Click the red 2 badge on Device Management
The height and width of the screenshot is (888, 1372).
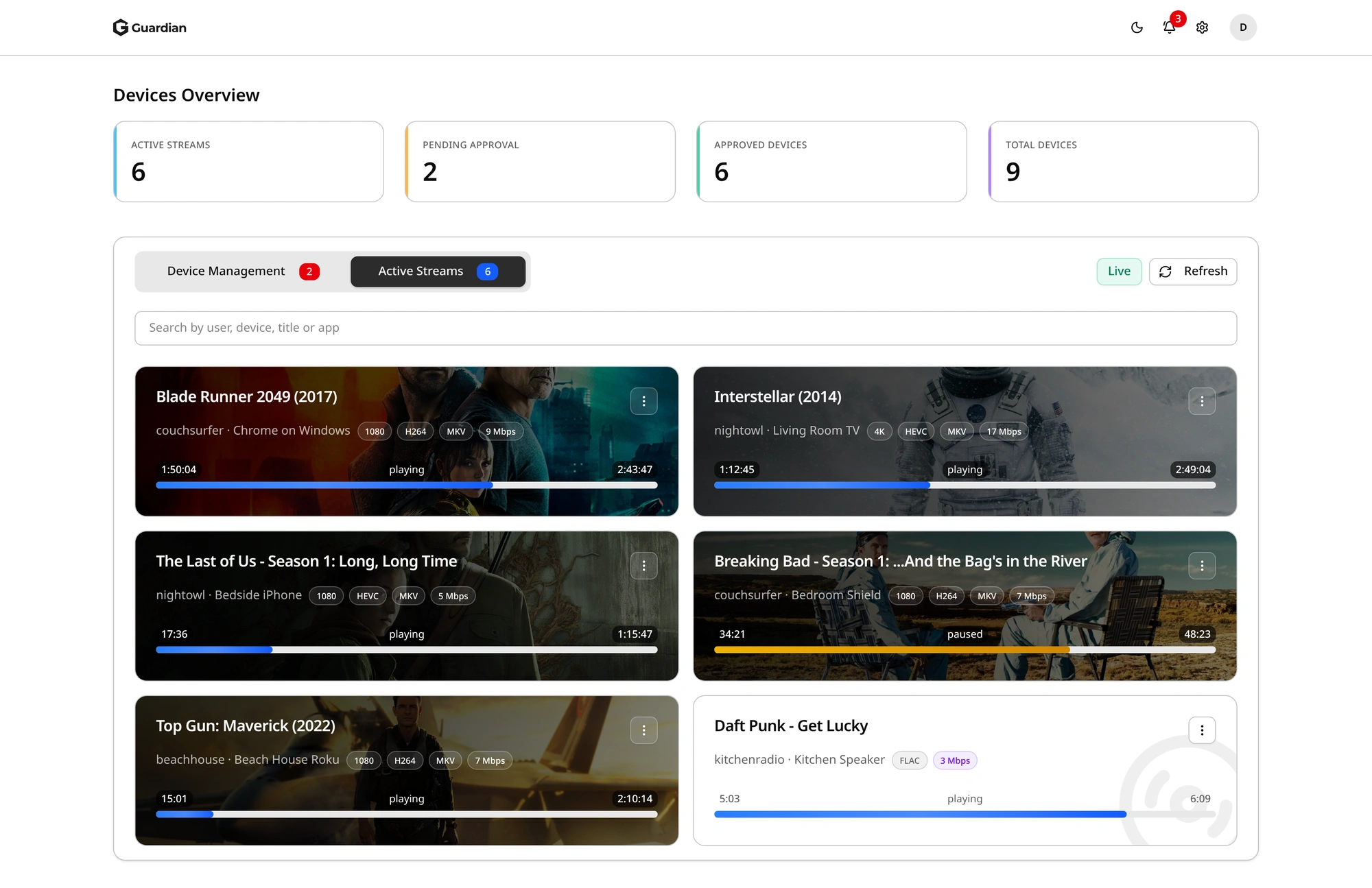click(309, 272)
